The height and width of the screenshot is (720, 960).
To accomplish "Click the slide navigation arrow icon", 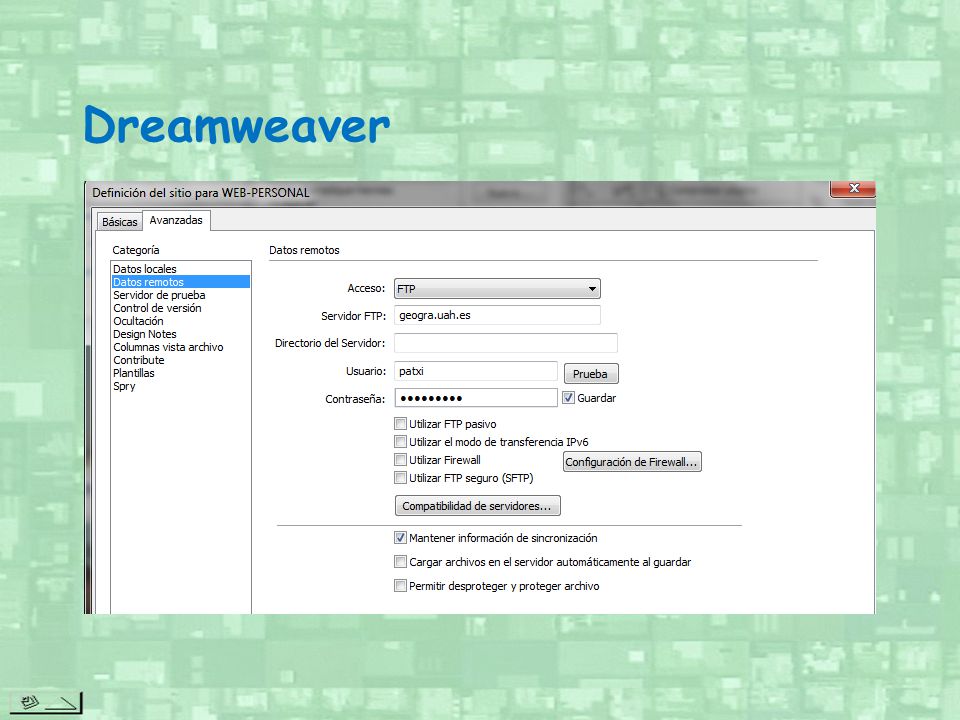I will pyautogui.click(x=47, y=703).
